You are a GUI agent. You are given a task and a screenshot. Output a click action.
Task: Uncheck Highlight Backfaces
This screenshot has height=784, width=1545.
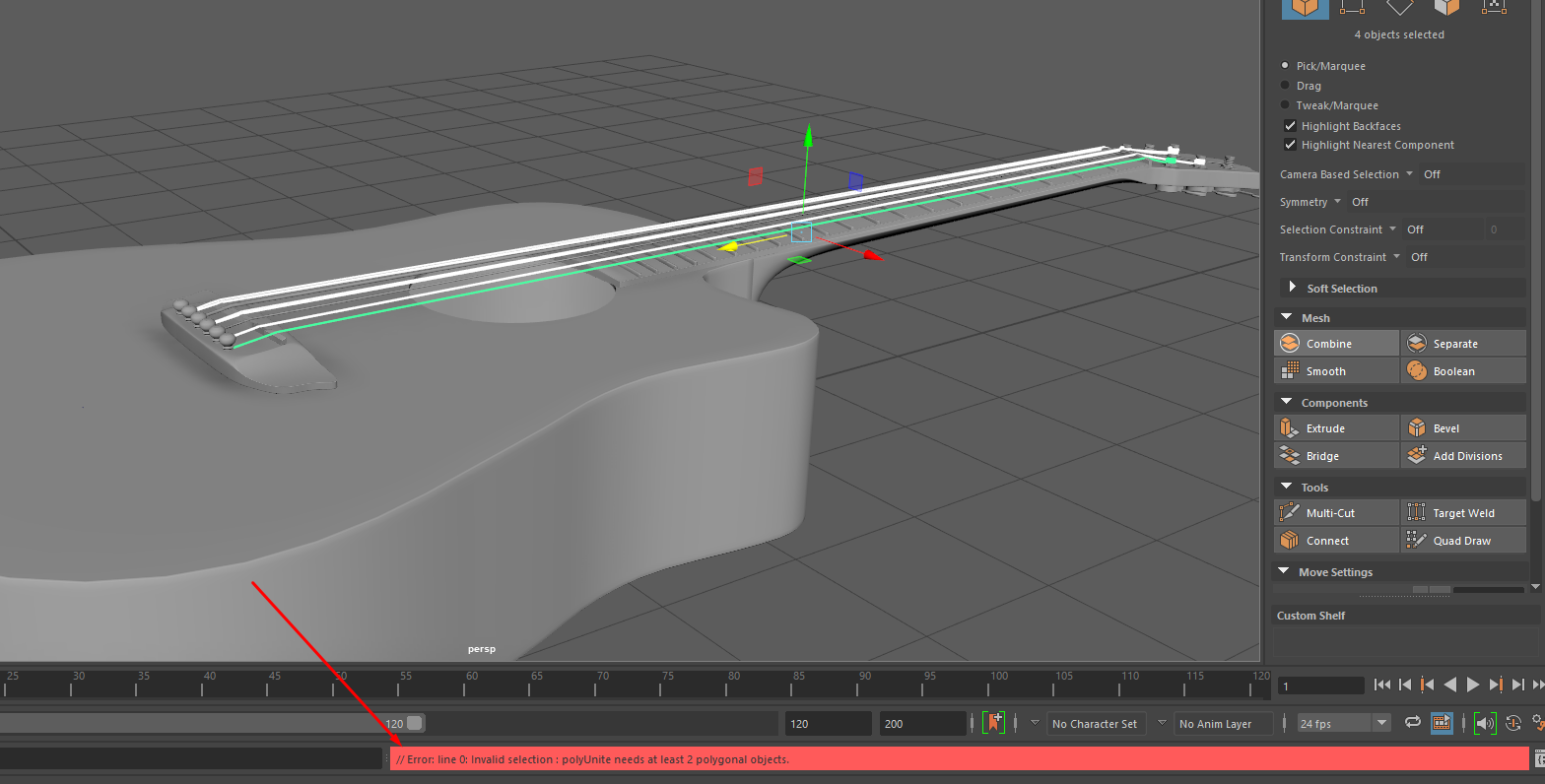point(1290,125)
